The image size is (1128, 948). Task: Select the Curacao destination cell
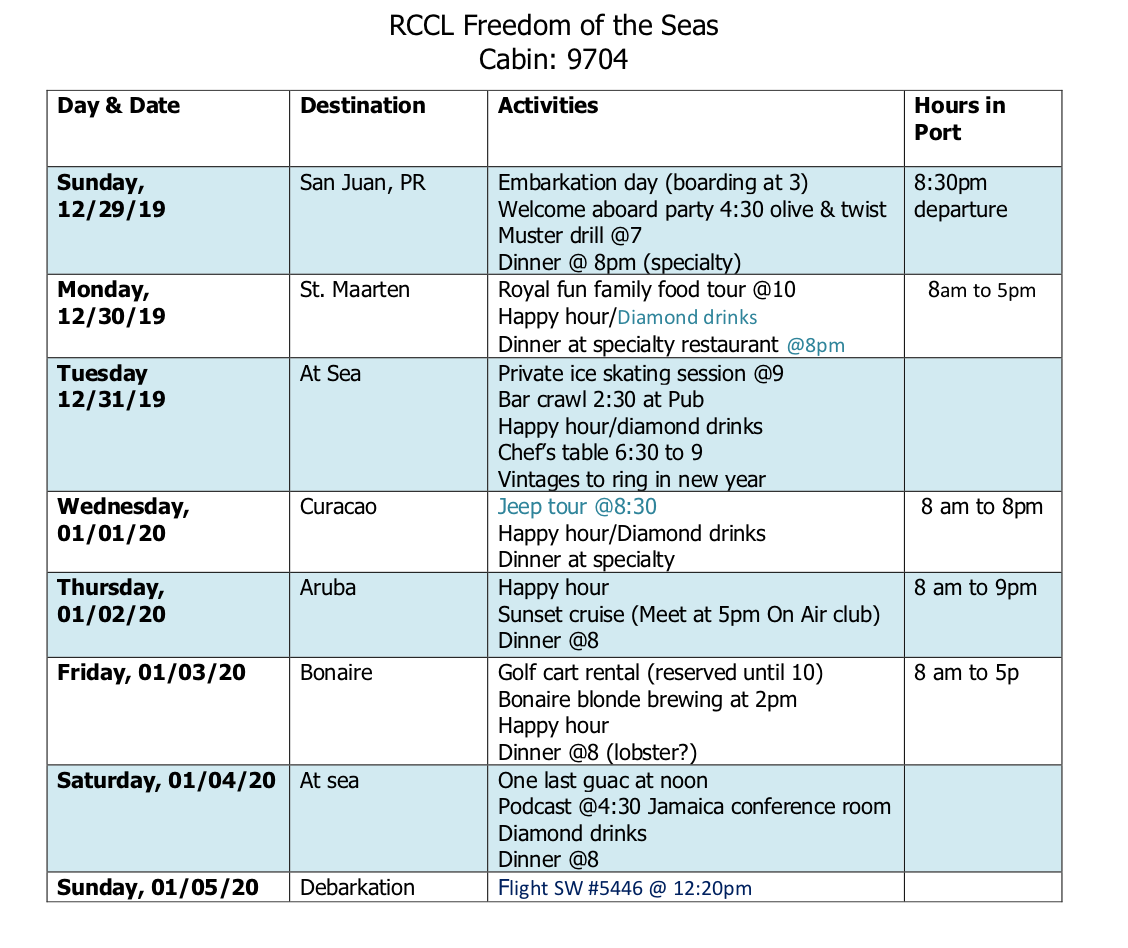388,532
